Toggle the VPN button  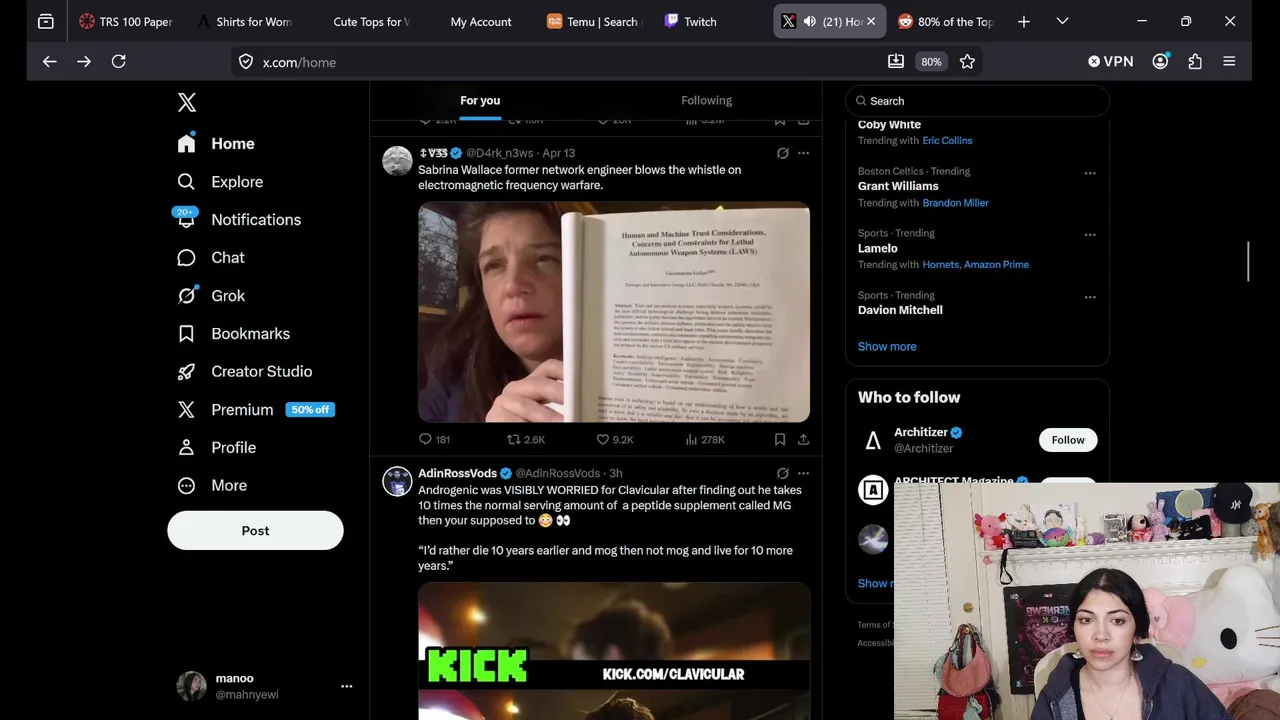click(1110, 62)
